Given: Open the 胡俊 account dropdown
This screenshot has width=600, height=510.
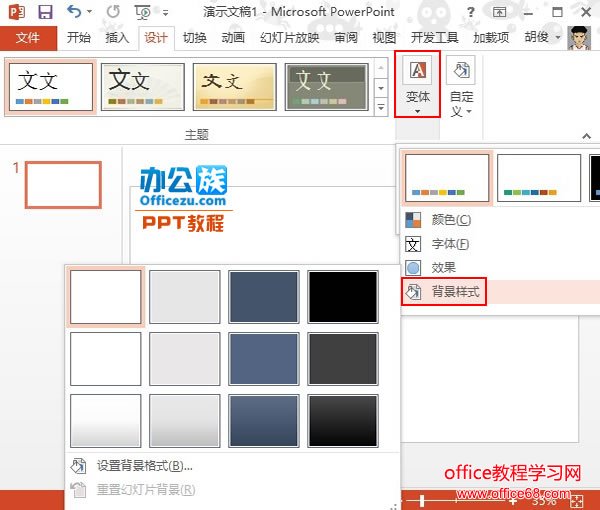Looking at the screenshot, I should pos(542,37).
